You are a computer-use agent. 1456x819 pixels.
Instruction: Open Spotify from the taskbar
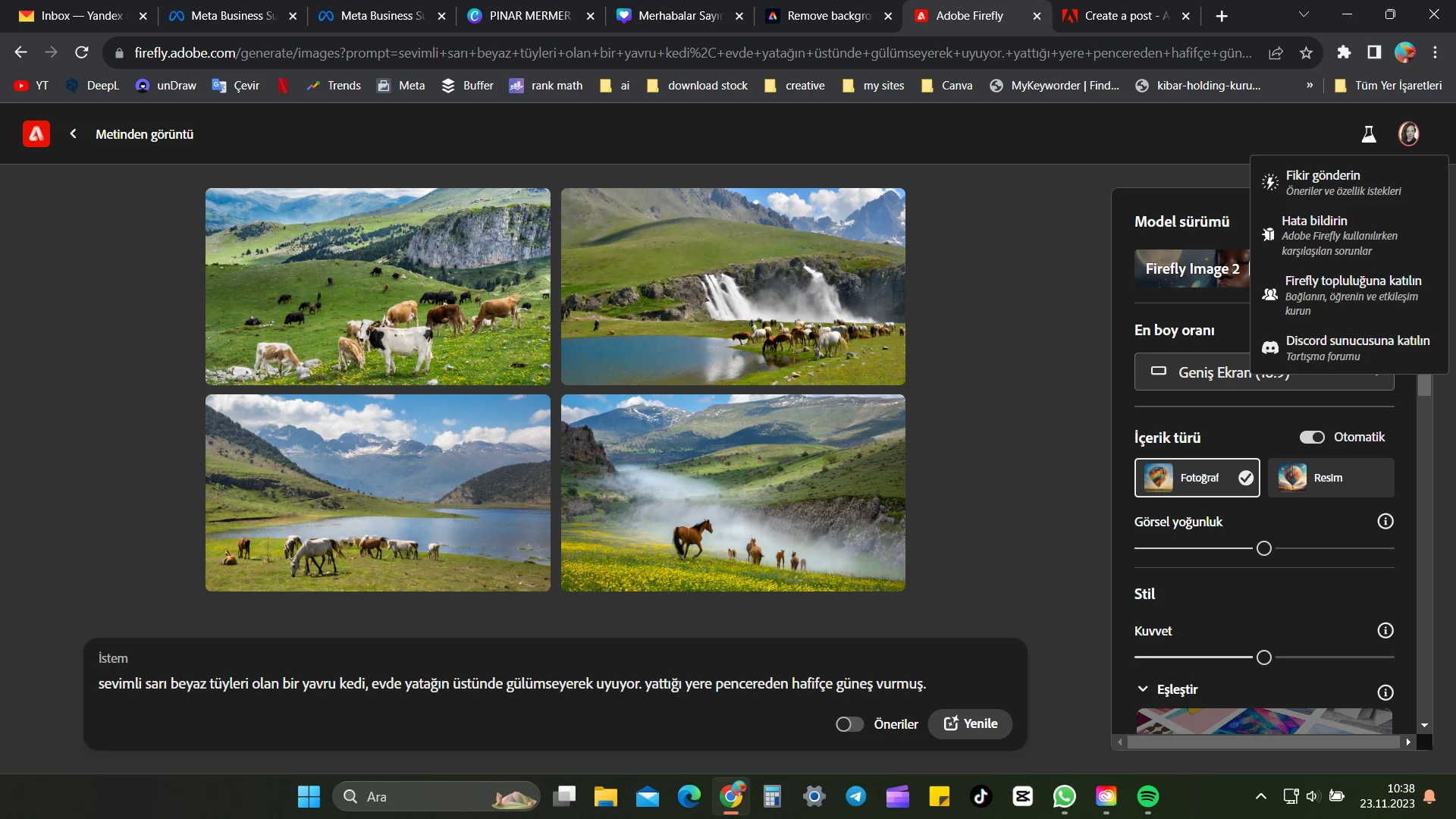click(1147, 796)
